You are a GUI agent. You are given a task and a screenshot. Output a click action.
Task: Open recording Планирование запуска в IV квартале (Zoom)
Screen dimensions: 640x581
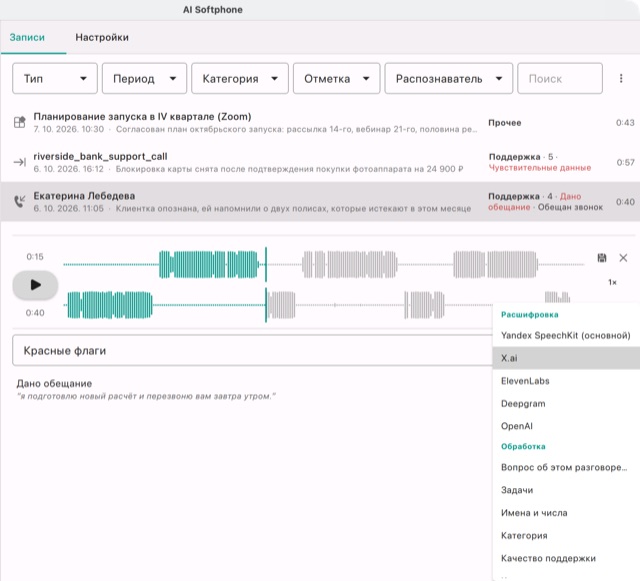tap(320, 122)
